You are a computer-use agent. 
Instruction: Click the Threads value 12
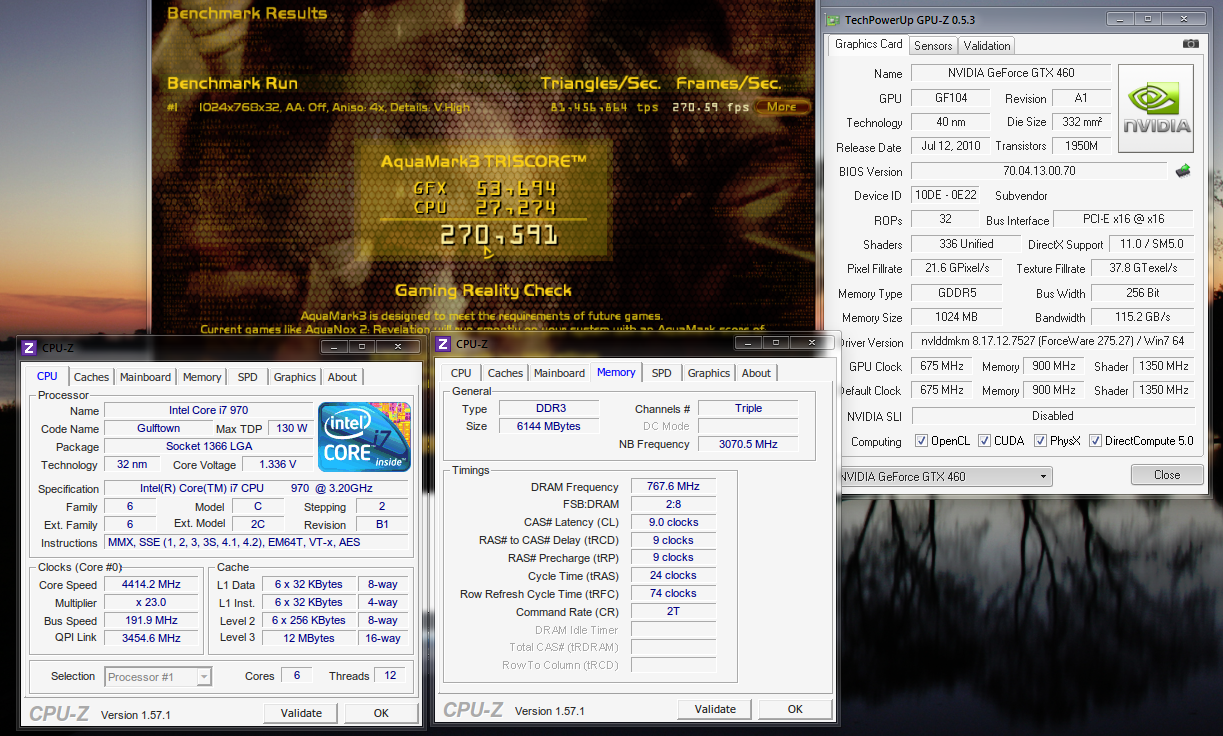pyautogui.click(x=390, y=676)
